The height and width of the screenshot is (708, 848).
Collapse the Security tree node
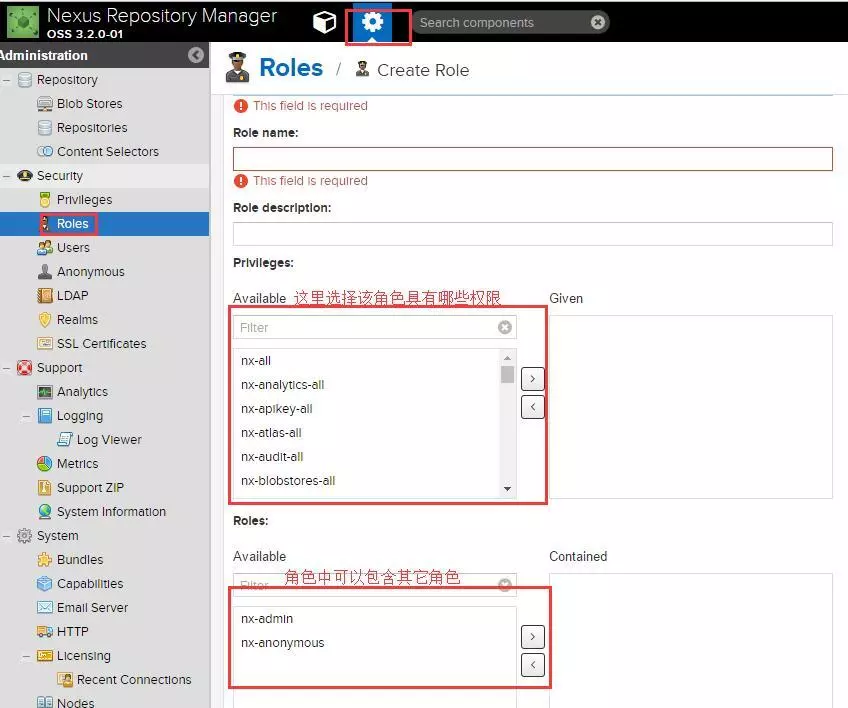tap(6, 176)
